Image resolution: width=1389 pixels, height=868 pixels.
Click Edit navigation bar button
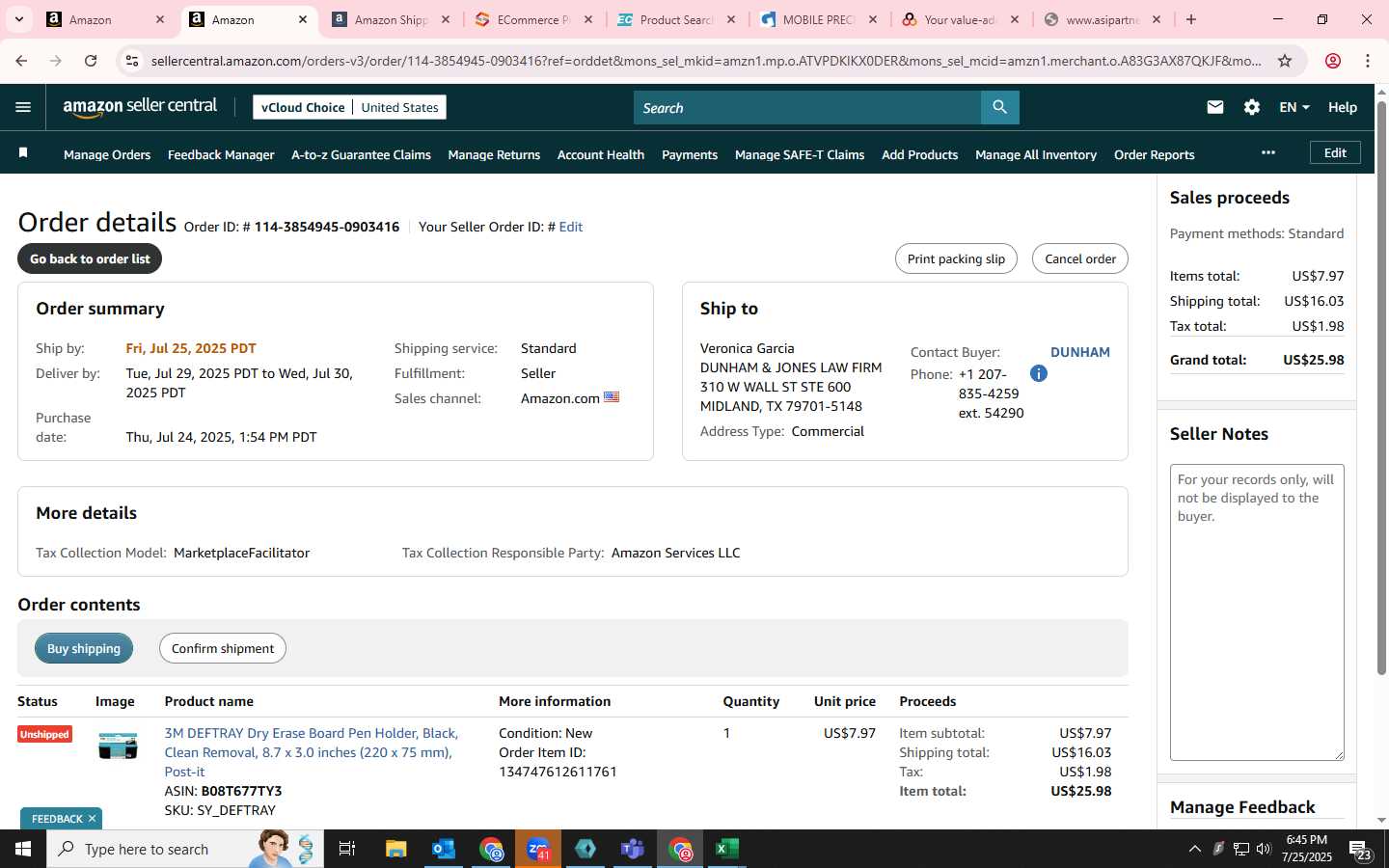click(x=1335, y=152)
